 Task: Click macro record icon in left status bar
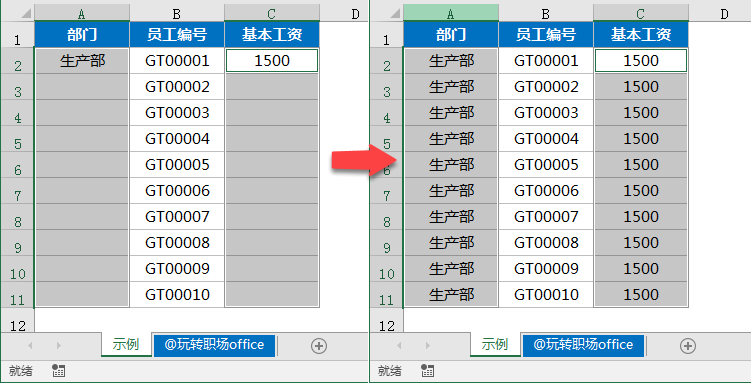(58, 370)
